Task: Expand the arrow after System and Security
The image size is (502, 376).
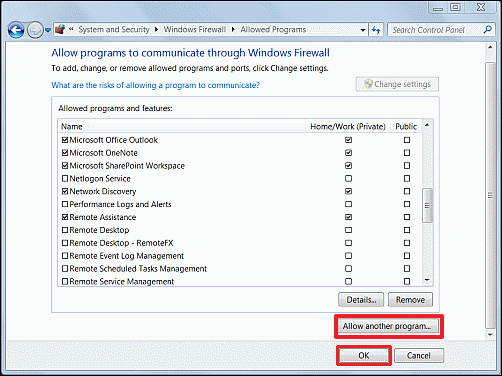Action: pyautogui.click(x=156, y=30)
